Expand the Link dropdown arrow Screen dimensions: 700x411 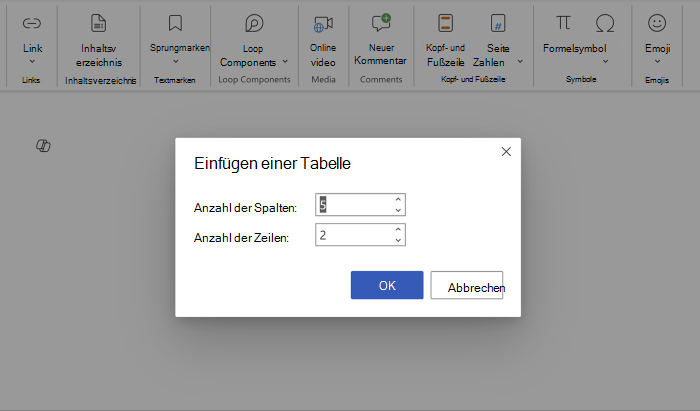point(32,62)
